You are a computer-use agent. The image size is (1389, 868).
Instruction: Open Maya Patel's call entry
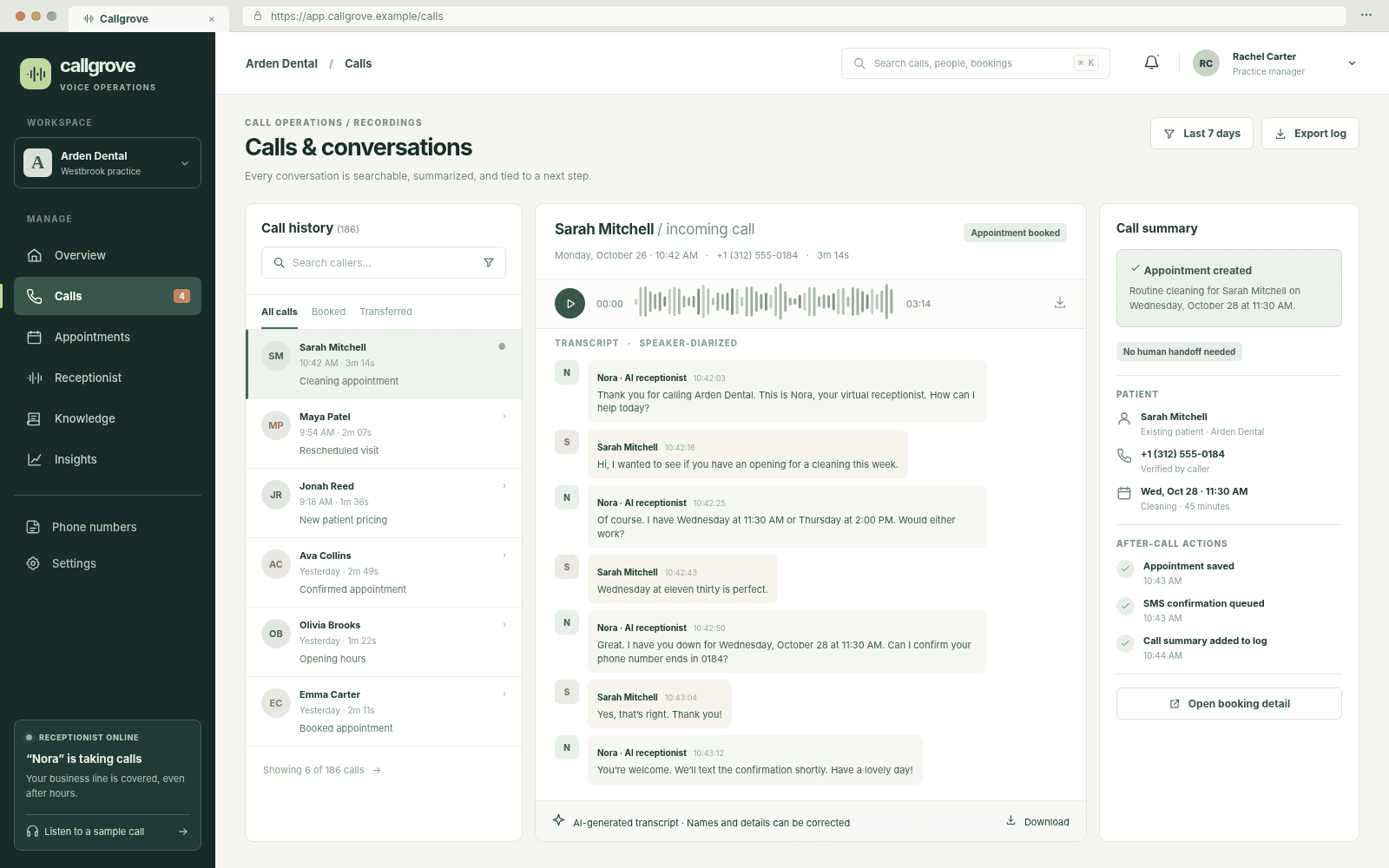[x=384, y=433]
